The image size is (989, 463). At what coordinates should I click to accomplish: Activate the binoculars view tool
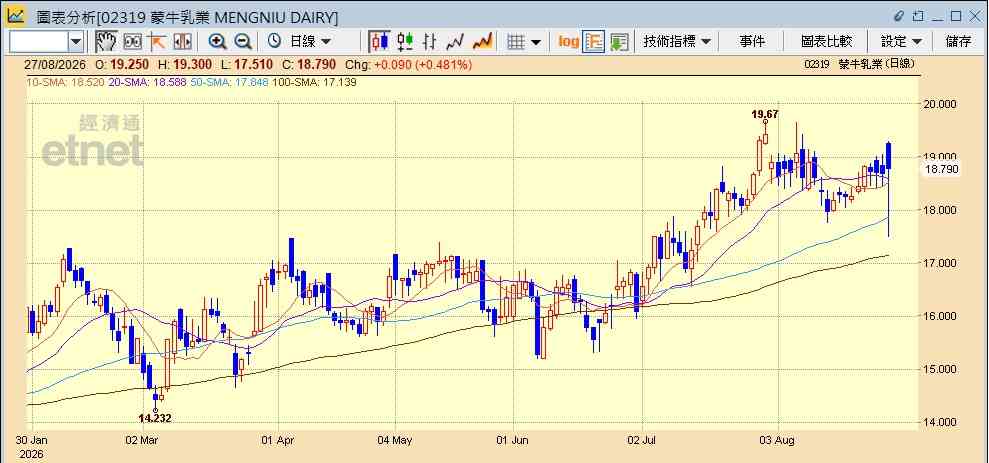pos(132,42)
